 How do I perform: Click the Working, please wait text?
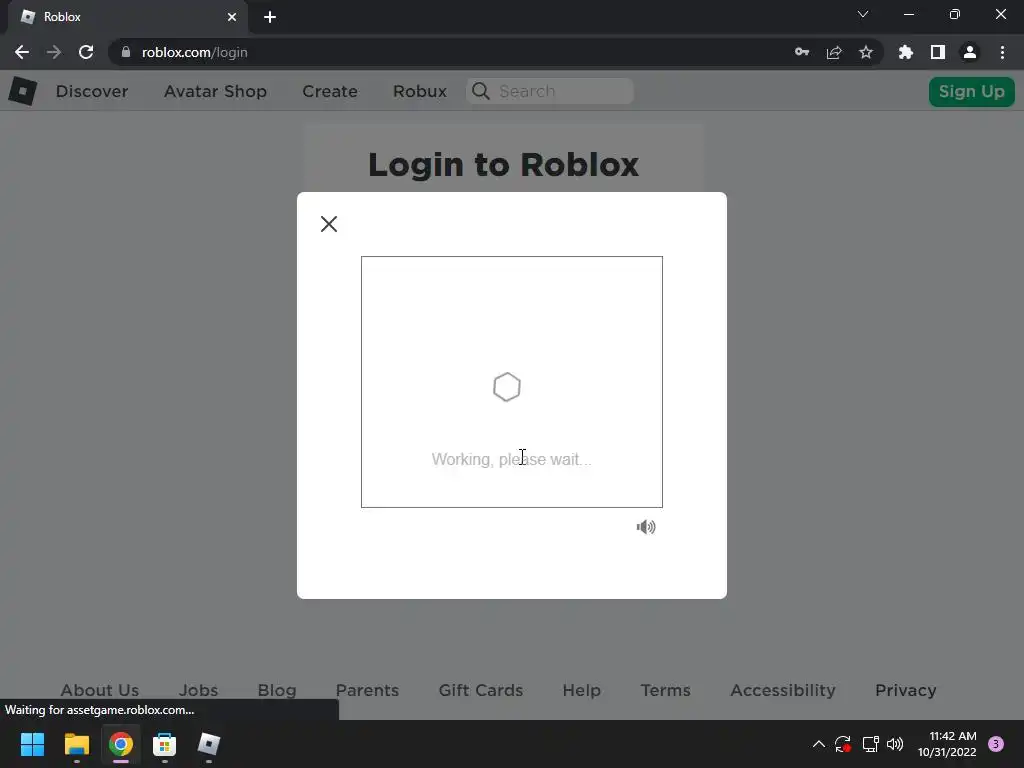tap(511, 459)
